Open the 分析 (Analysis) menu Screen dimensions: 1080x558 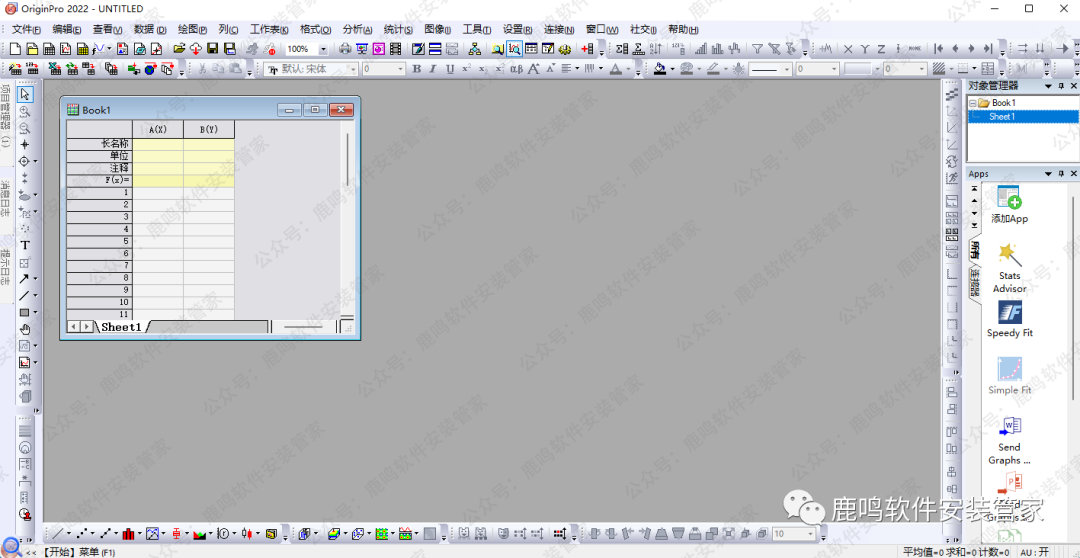click(x=355, y=29)
